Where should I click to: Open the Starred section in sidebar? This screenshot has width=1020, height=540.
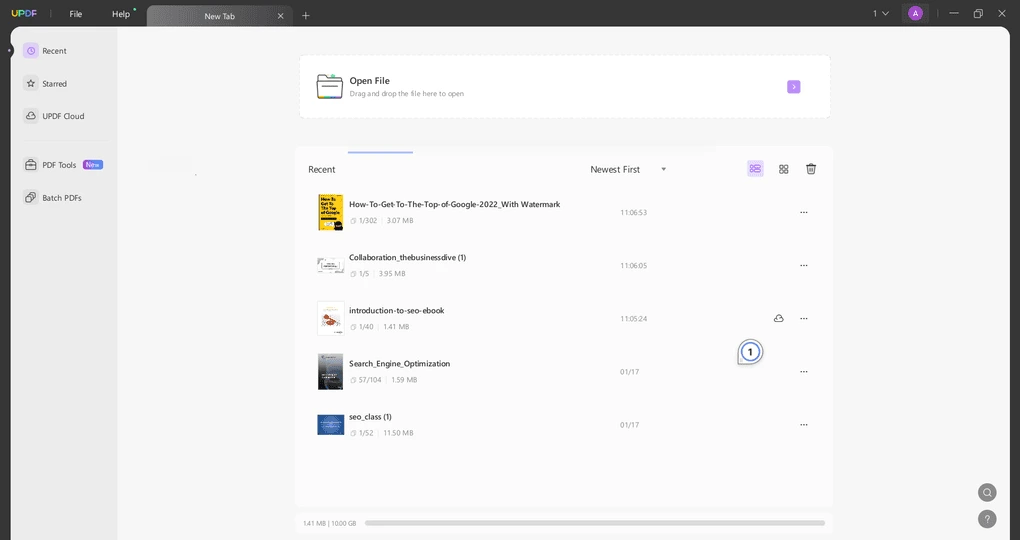click(54, 84)
